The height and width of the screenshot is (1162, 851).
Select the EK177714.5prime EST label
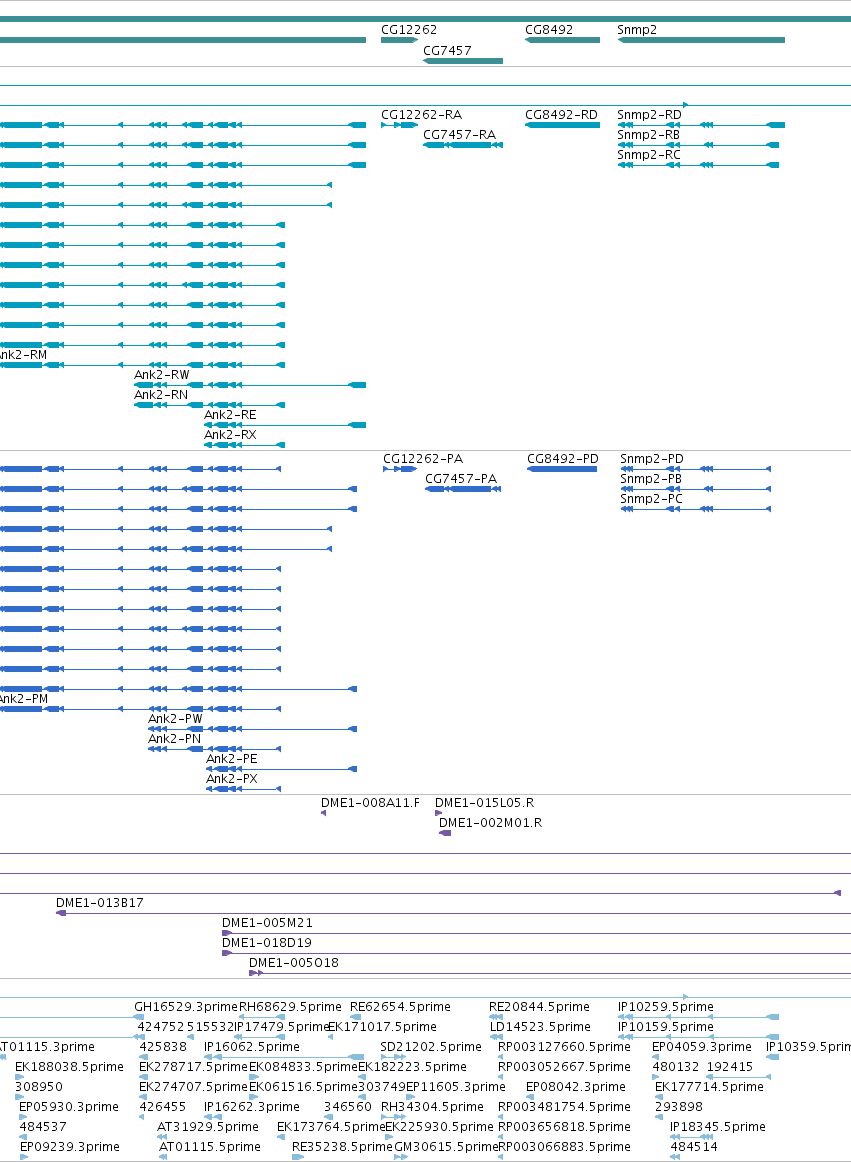pos(709,1086)
